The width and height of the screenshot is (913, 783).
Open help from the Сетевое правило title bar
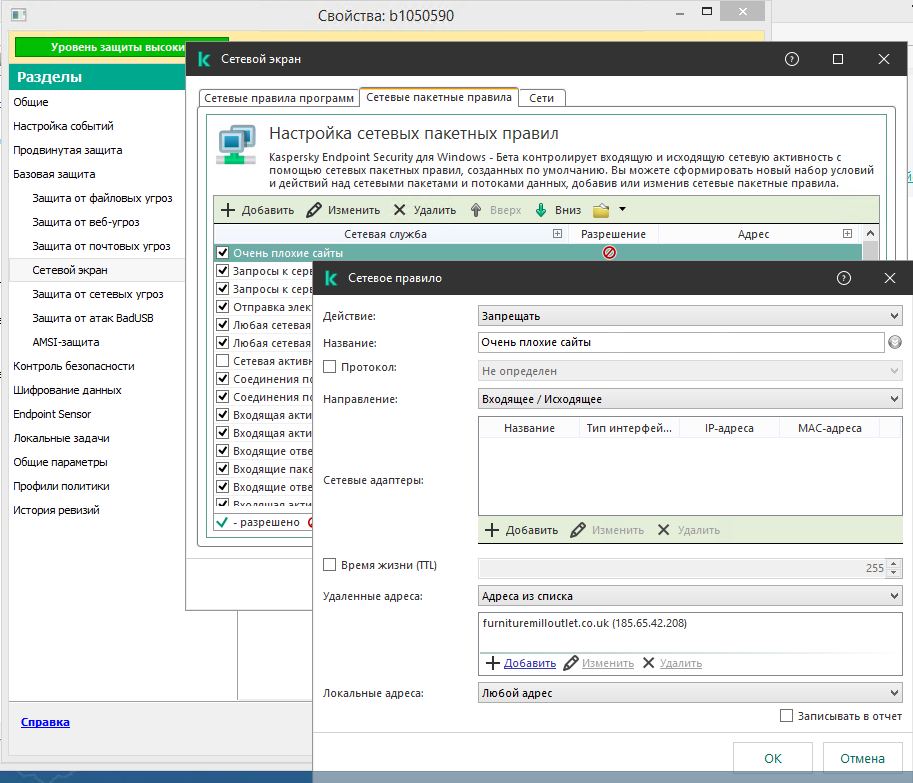844,278
